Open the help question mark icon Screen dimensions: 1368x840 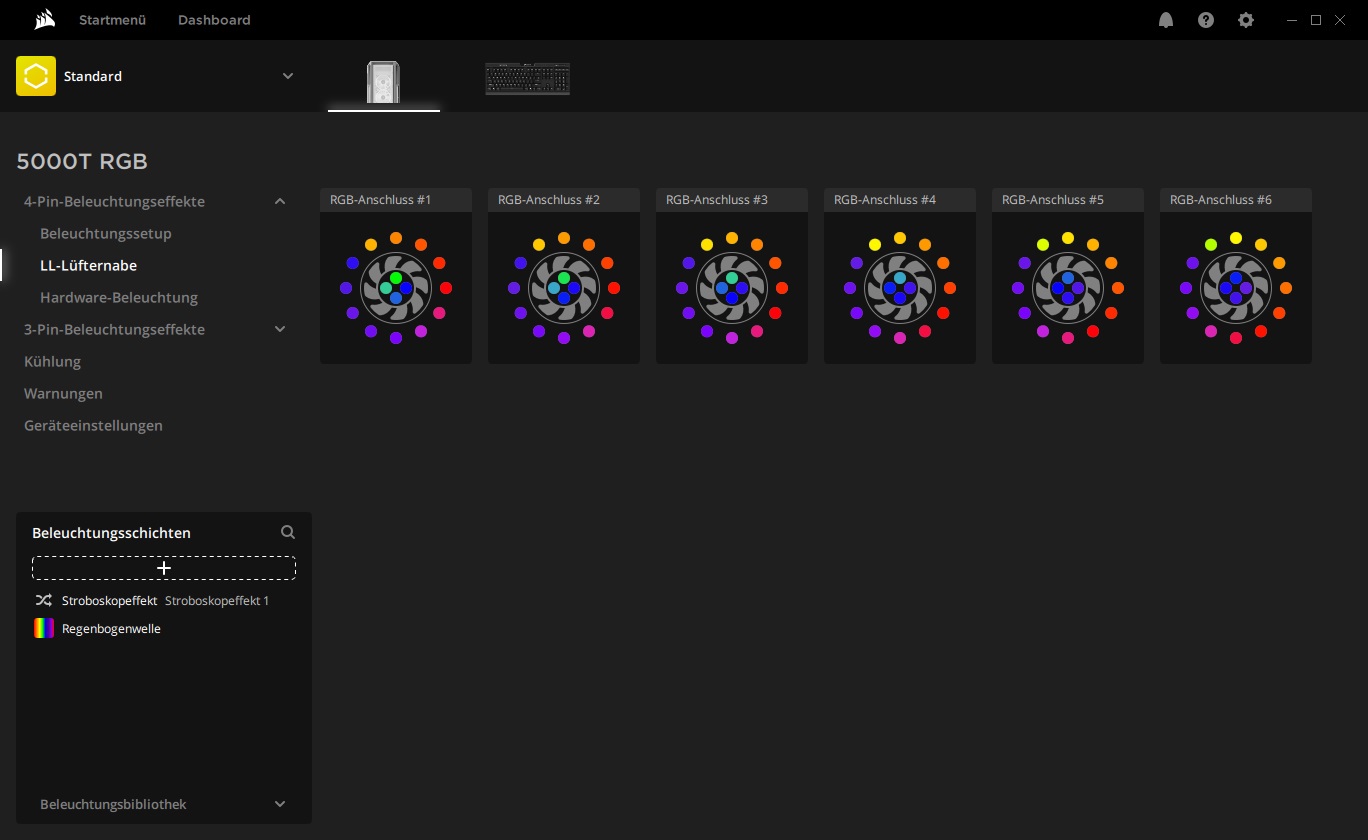click(1206, 20)
